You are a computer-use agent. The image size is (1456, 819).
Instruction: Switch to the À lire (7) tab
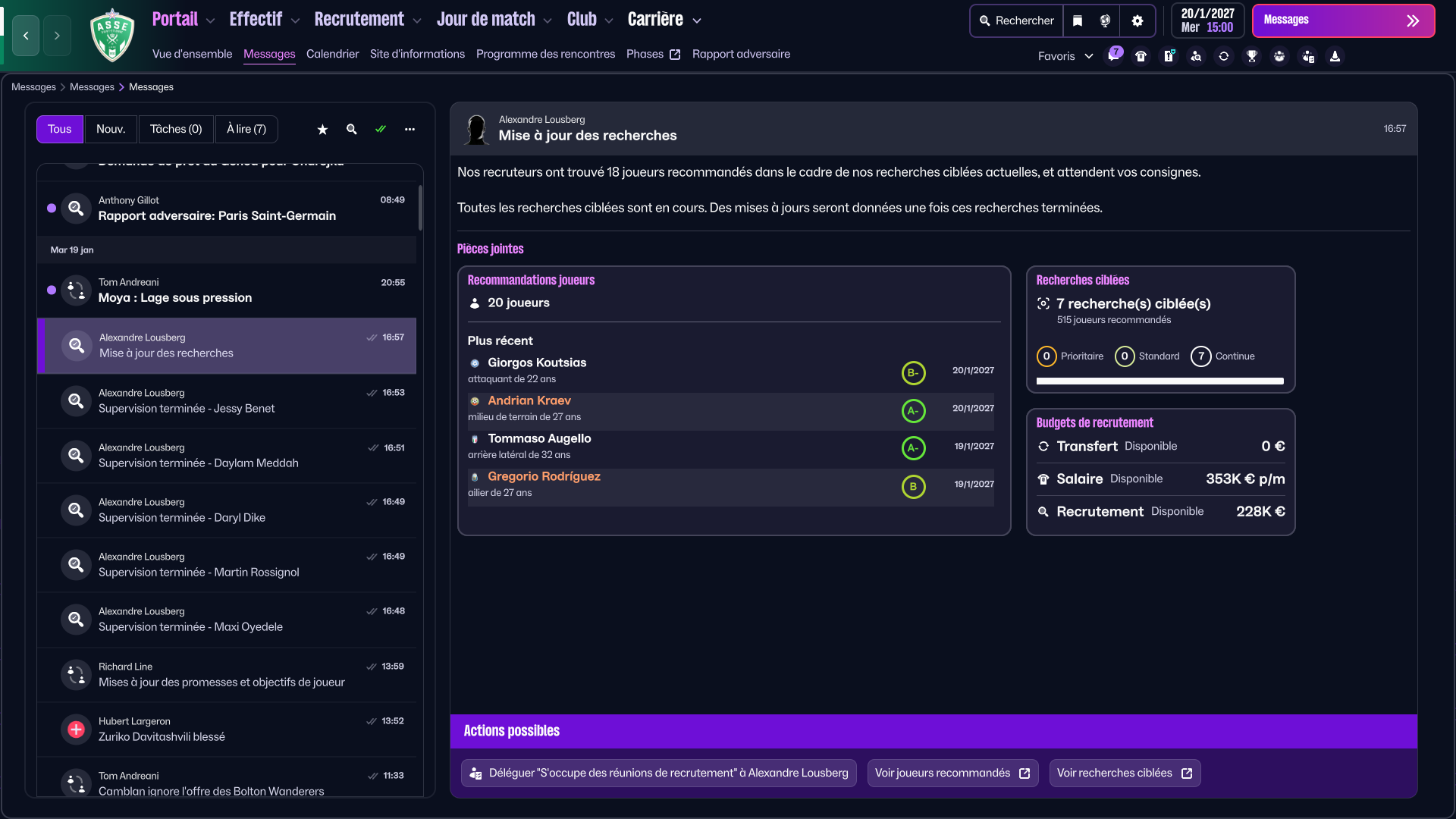[246, 130]
